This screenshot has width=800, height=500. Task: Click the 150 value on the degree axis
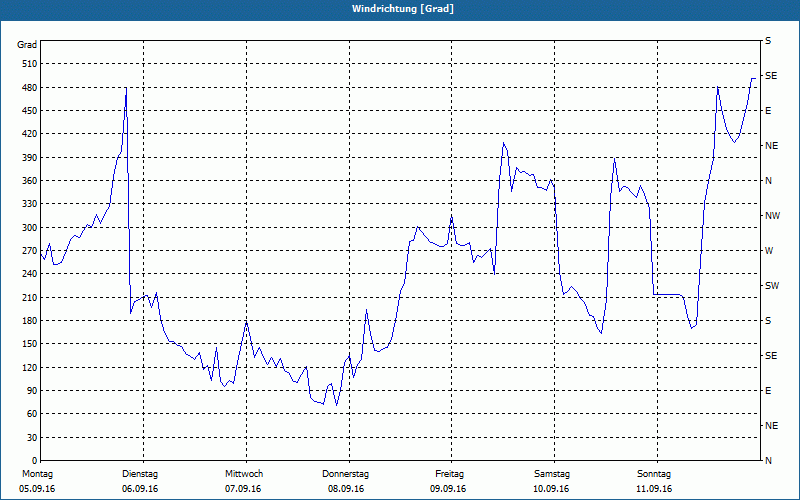(30, 344)
